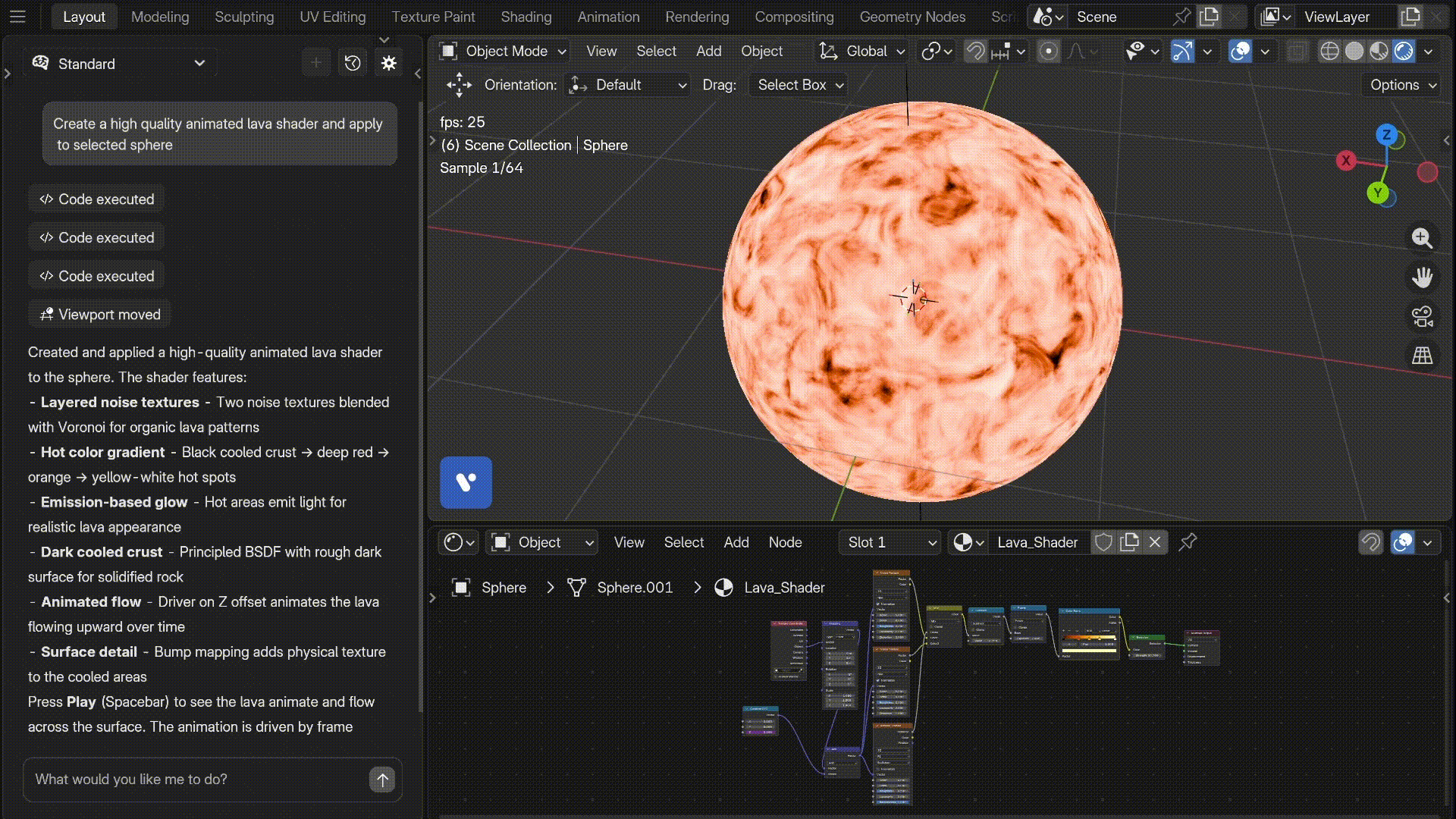The height and width of the screenshot is (819, 1456).
Task: Focus the 'What would you like' input
Action: 197,780
